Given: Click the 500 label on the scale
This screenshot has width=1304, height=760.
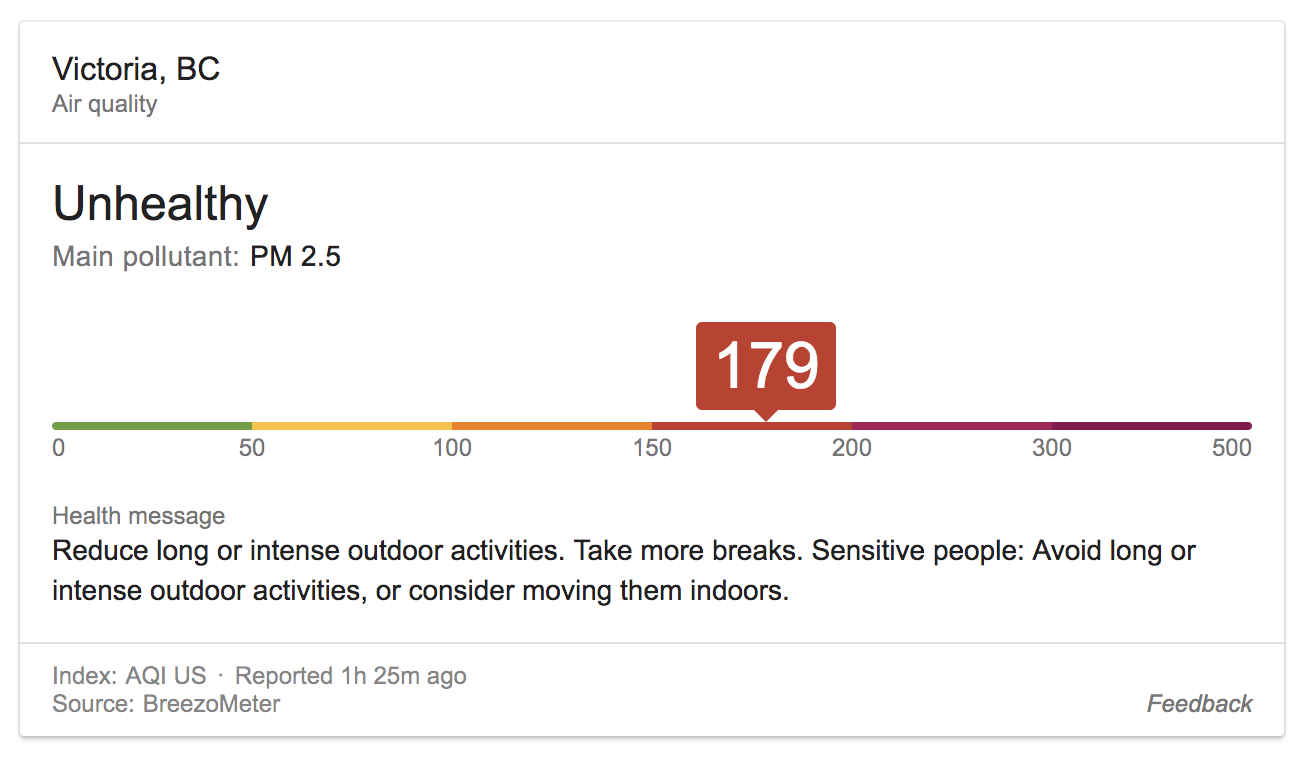Looking at the screenshot, I should [1231, 448].
